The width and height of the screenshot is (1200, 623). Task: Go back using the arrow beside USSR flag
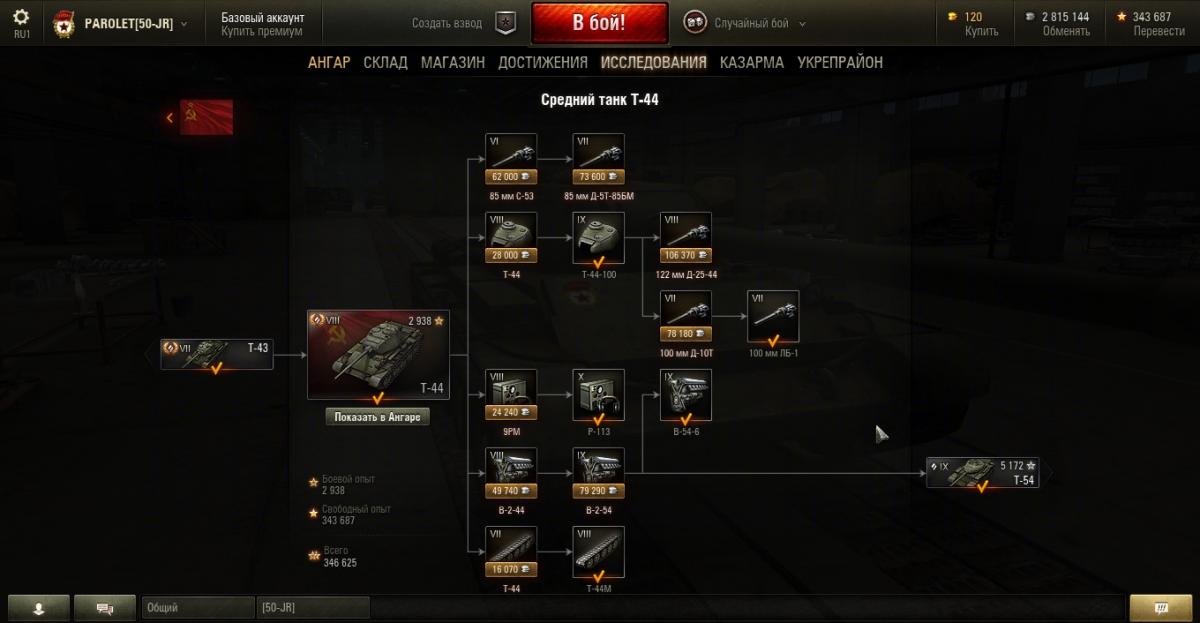pyautogui.click(x=170, y=118)
